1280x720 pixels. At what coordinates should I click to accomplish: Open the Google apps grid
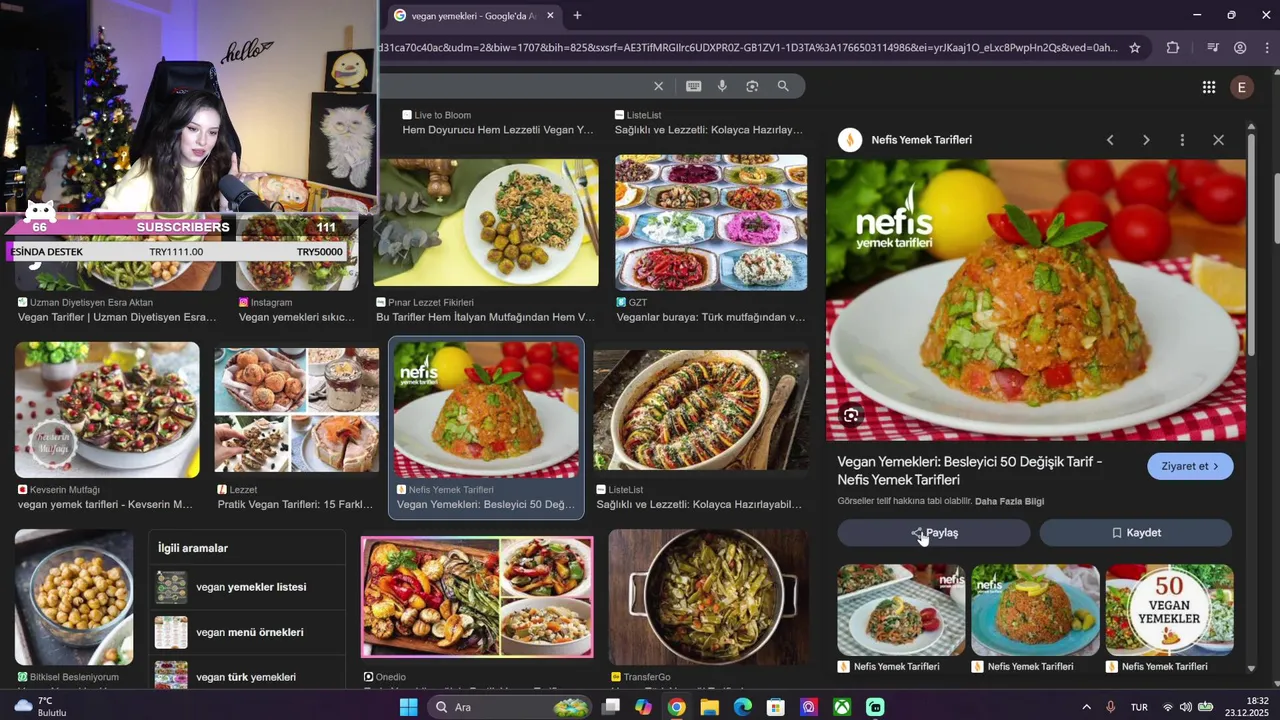[x=1208, y=87]
